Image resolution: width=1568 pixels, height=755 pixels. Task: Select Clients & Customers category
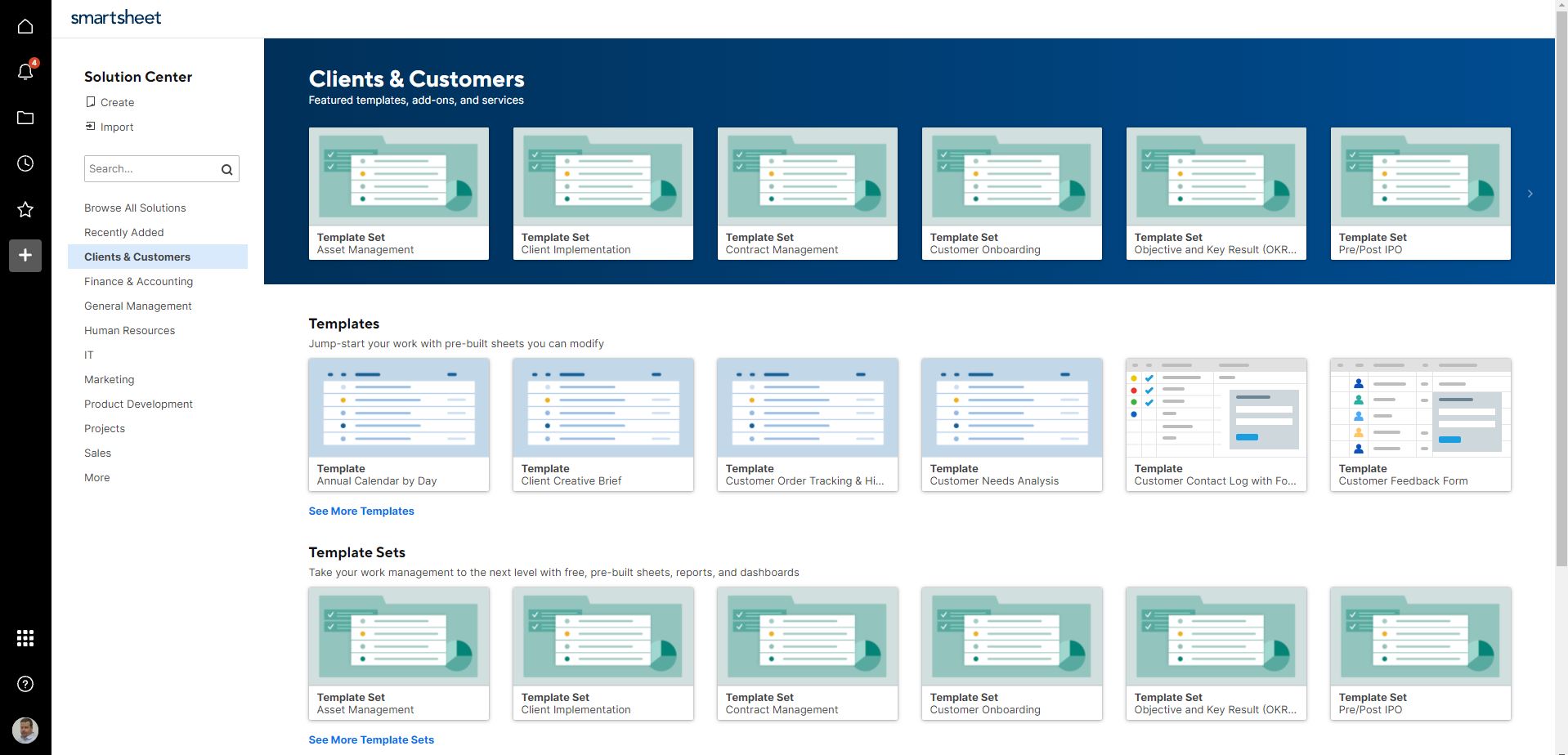point(158,257)
